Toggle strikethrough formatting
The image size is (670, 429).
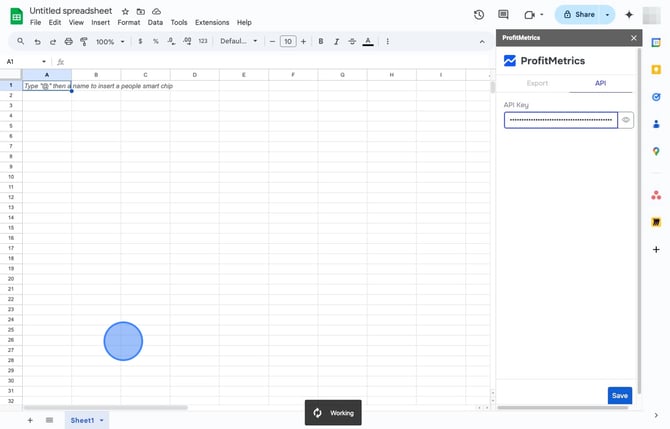(x=352, y=41)
